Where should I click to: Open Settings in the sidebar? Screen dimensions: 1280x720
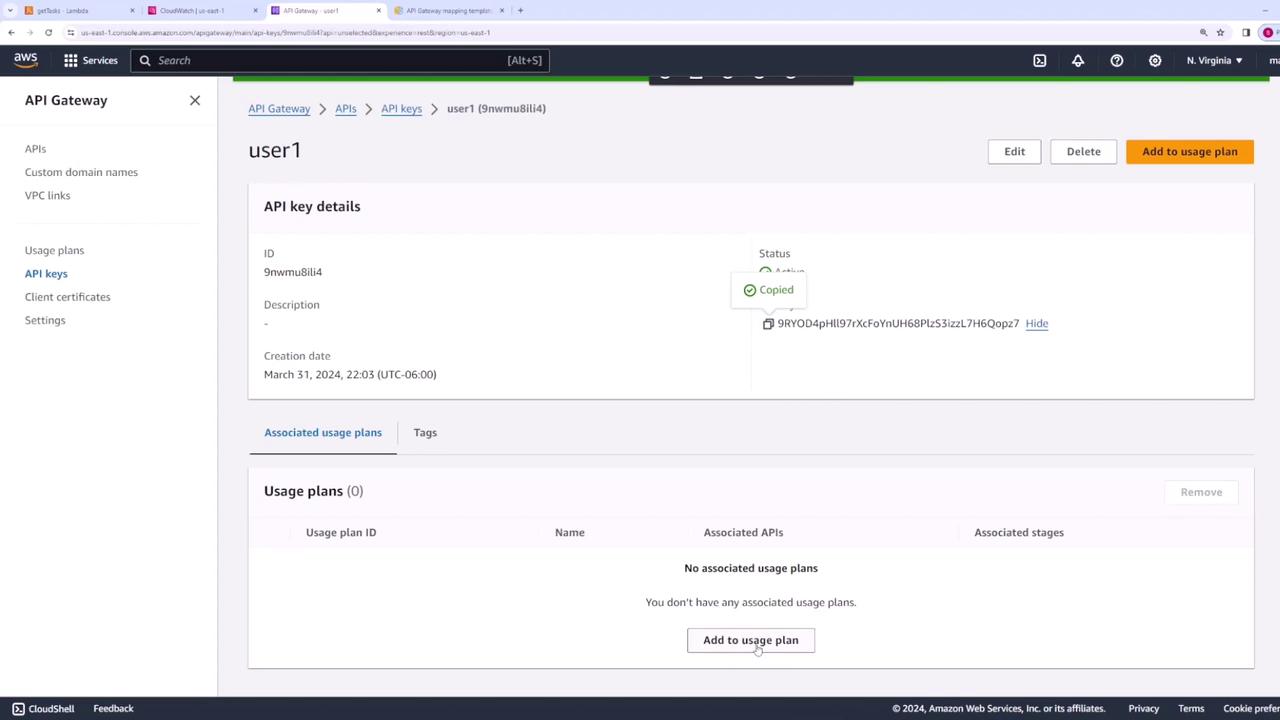[45, 320]
